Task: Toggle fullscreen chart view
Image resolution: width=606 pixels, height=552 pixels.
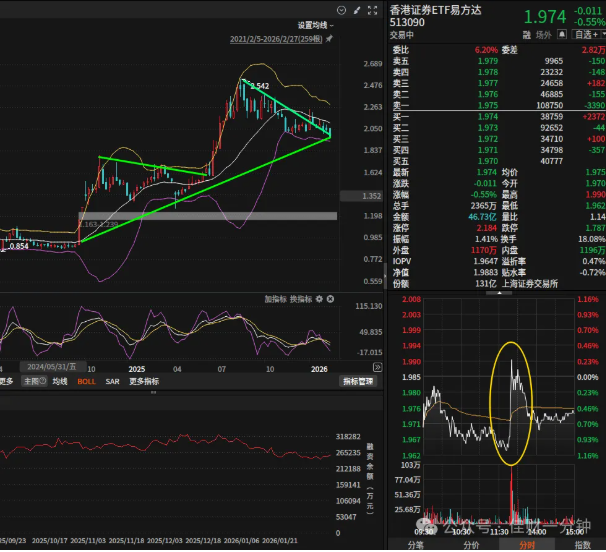Action: 372,10
